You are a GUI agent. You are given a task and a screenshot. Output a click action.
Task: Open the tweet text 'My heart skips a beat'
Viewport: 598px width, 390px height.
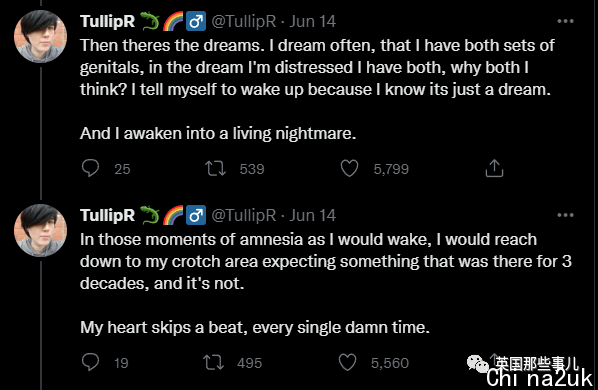(x=255, y=327)
